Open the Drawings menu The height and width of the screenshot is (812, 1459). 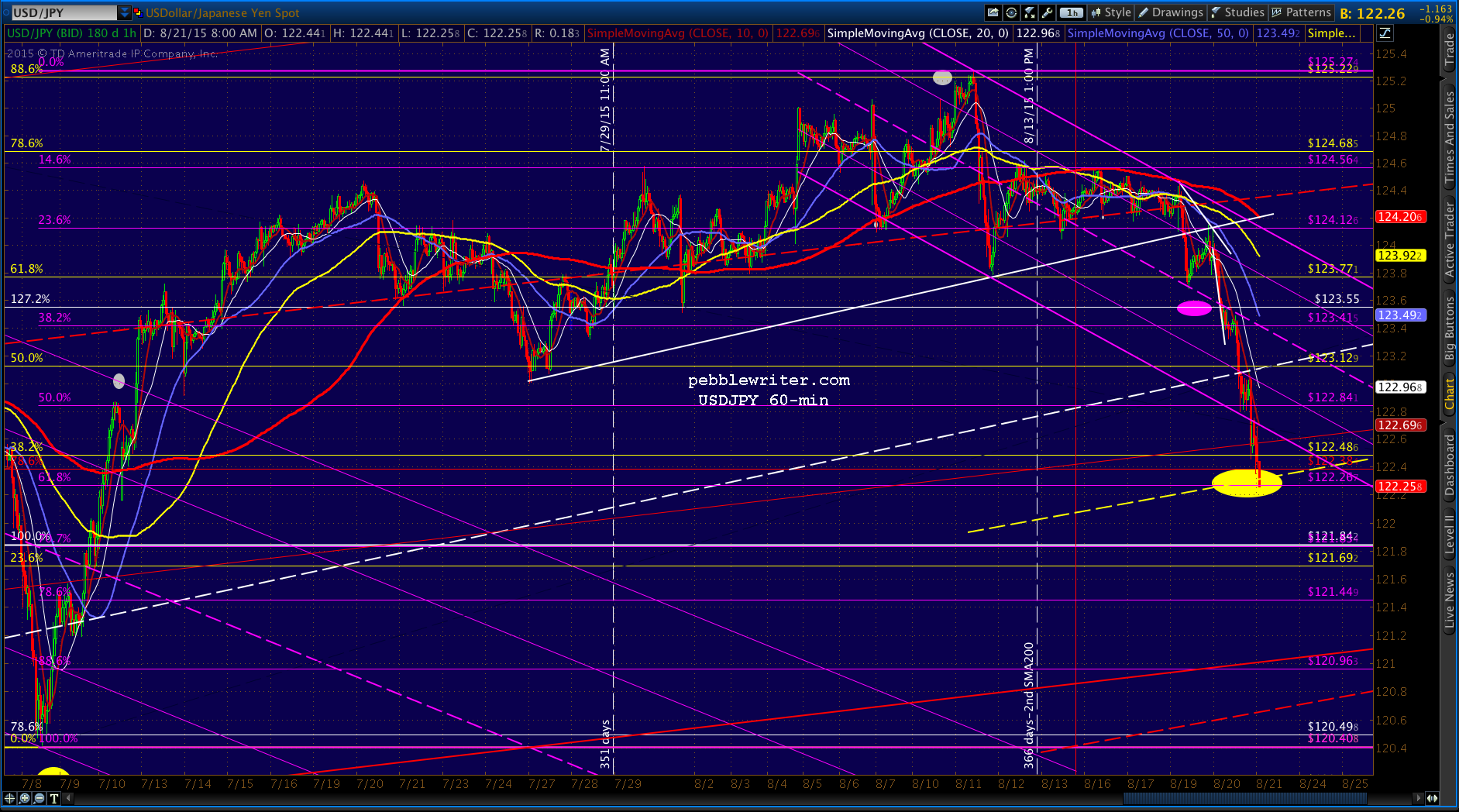1171,12
